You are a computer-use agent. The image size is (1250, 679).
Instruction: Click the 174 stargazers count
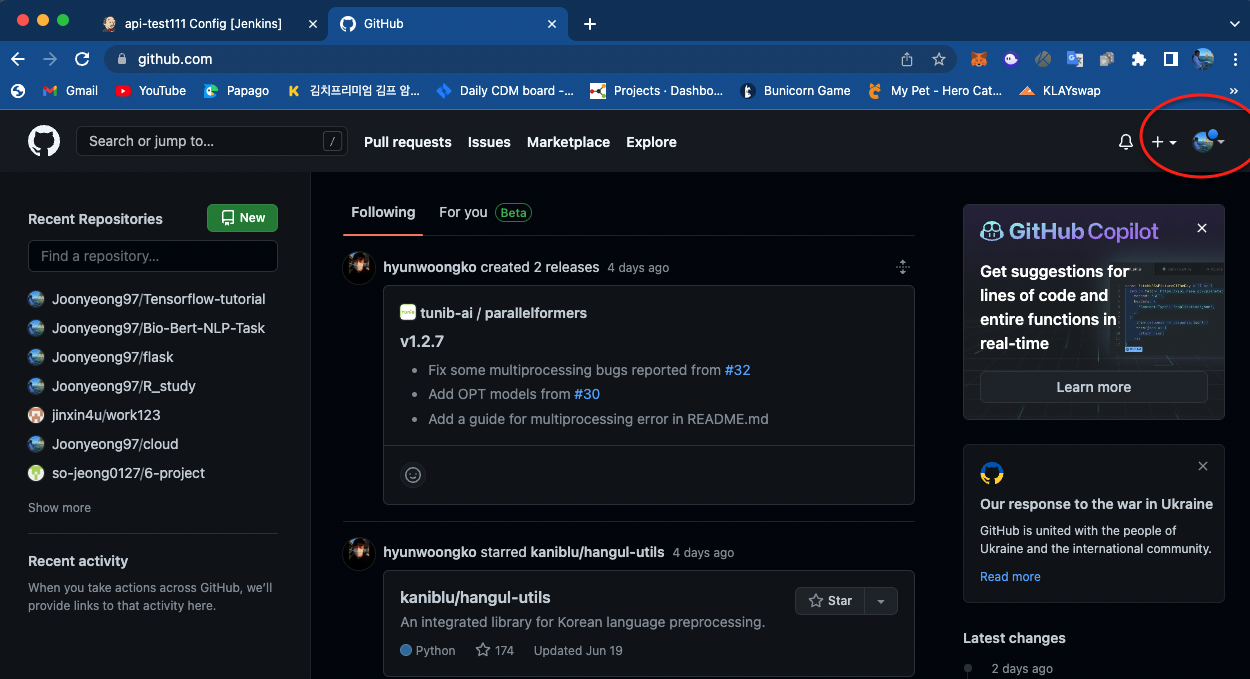495,650
